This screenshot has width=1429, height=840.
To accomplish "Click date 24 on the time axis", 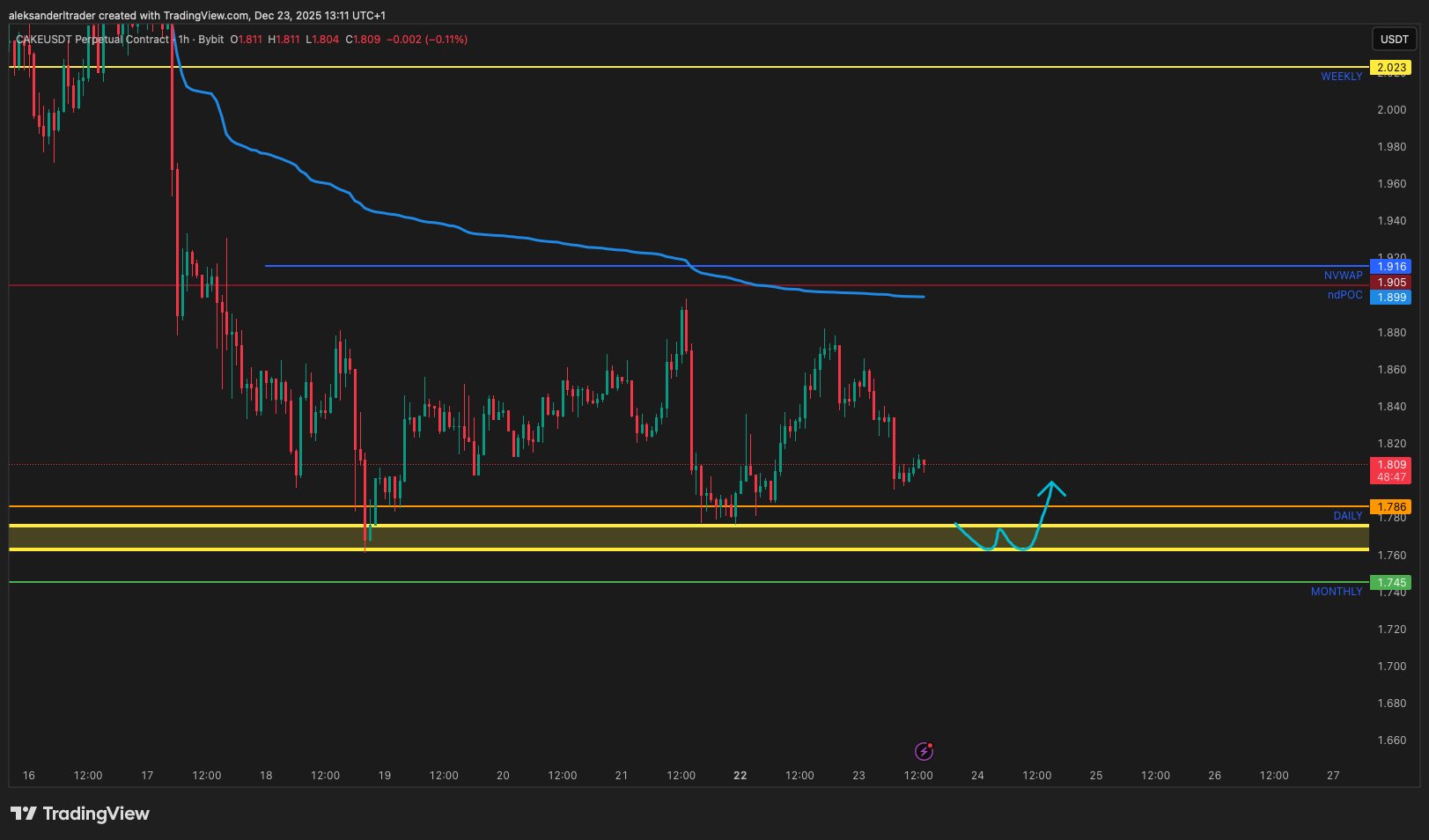I will pyautogui.click(x=977, y=776).
